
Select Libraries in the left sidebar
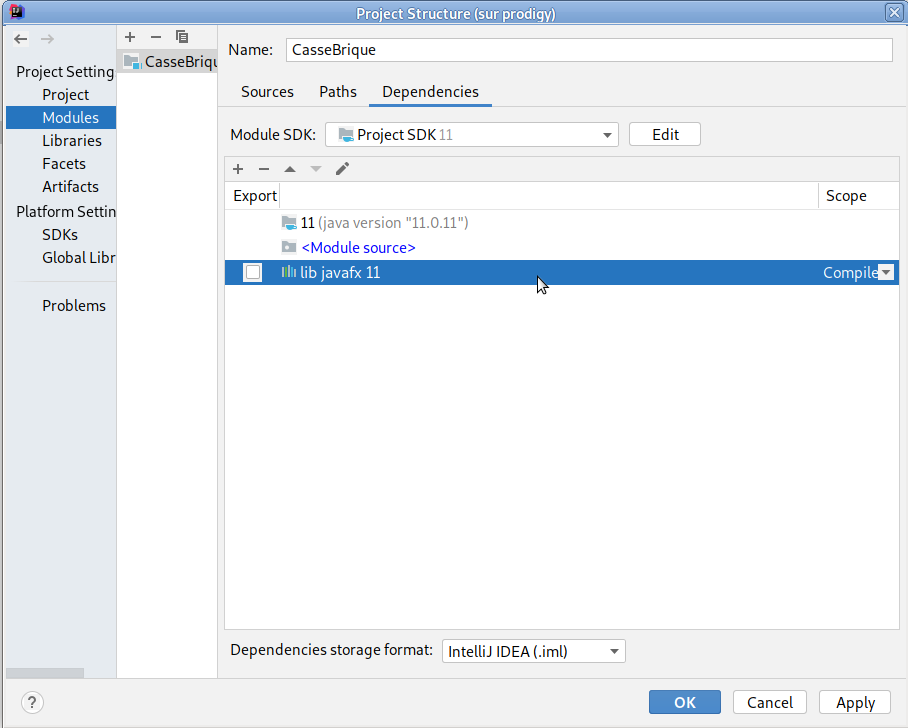tap(72, 141)
